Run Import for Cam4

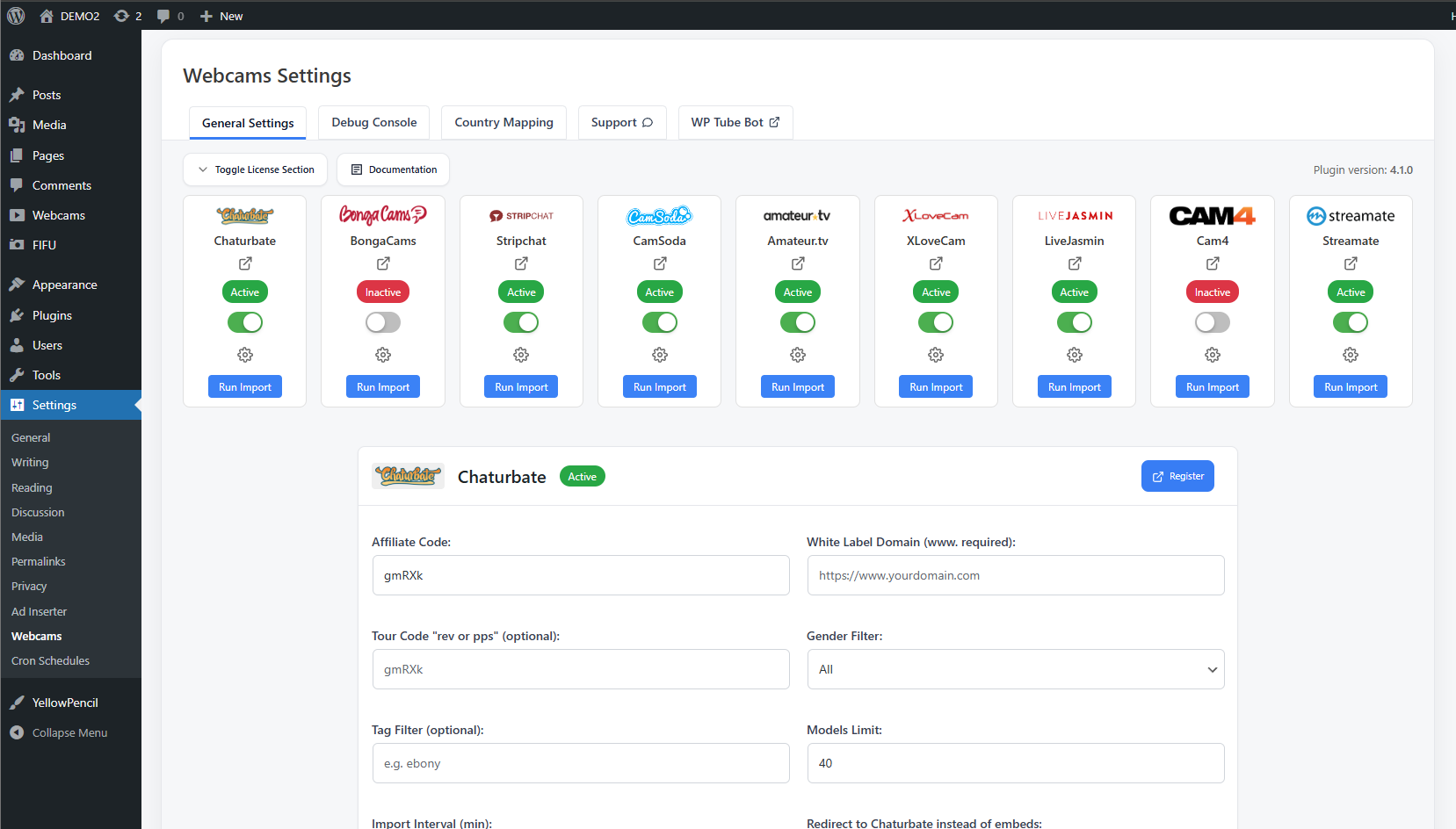click(1213, 386)
